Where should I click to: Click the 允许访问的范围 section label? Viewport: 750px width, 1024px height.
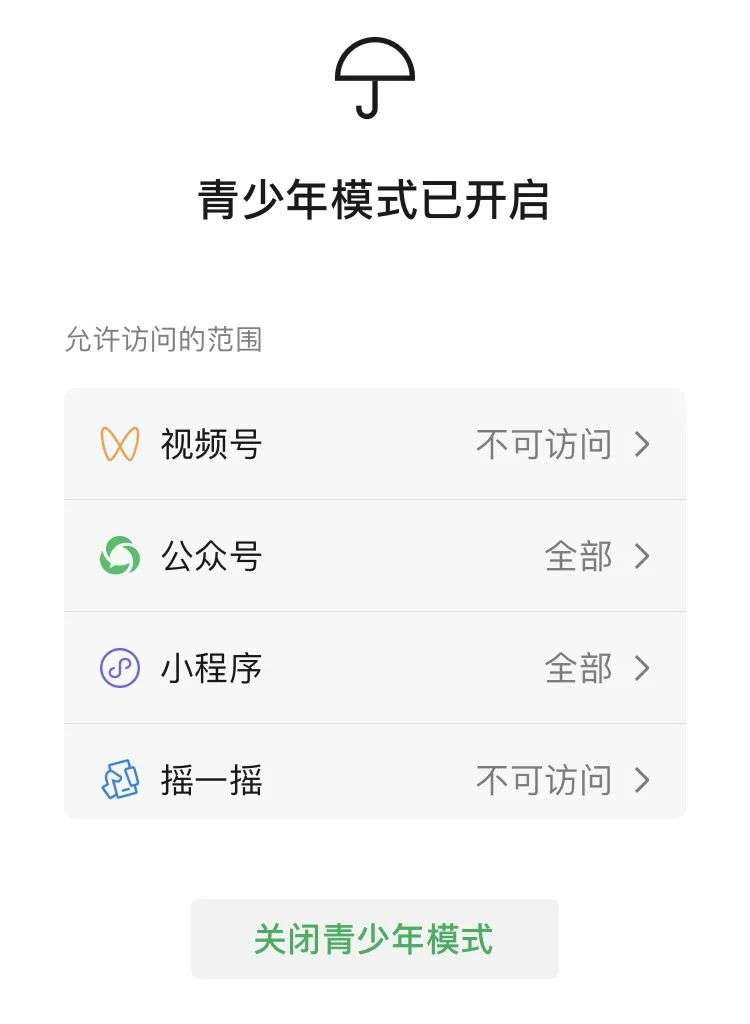163,340
